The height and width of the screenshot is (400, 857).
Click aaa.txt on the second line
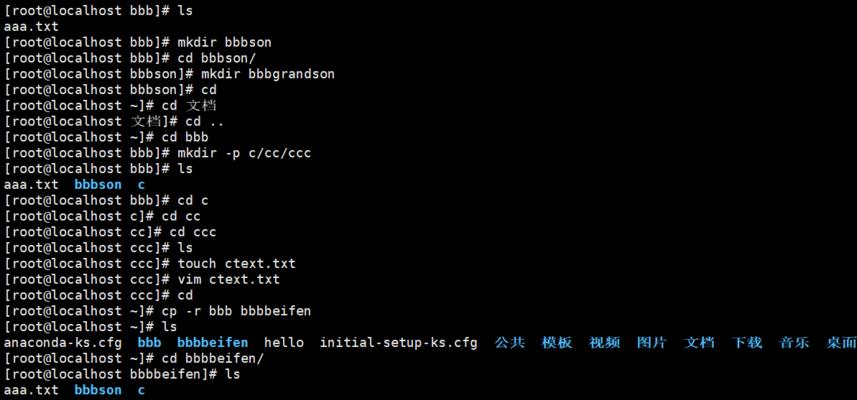tap(31, 26)
